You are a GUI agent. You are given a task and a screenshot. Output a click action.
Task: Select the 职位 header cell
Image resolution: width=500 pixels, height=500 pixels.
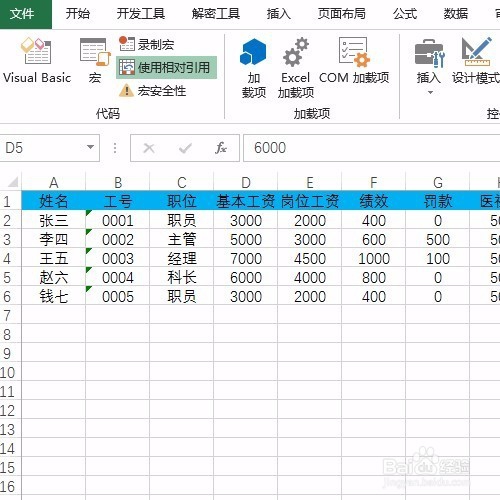[x=182, y=201]
